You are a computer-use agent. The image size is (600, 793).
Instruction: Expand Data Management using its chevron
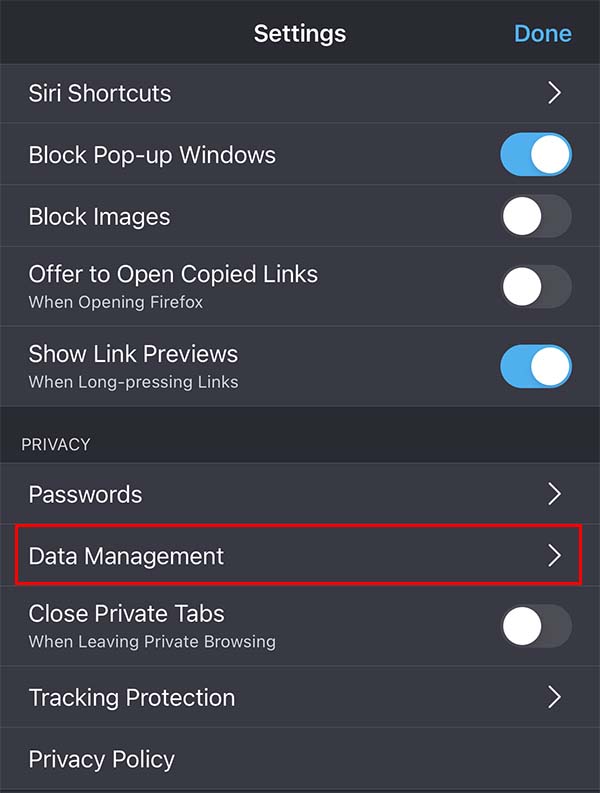click(555, 556)
